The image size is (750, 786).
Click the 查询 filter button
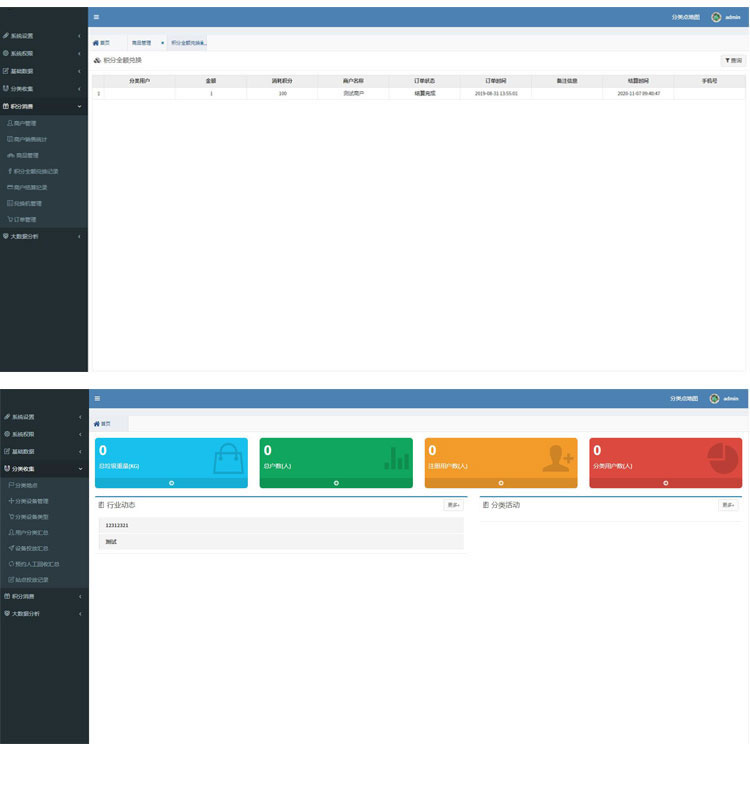(733, 61)
